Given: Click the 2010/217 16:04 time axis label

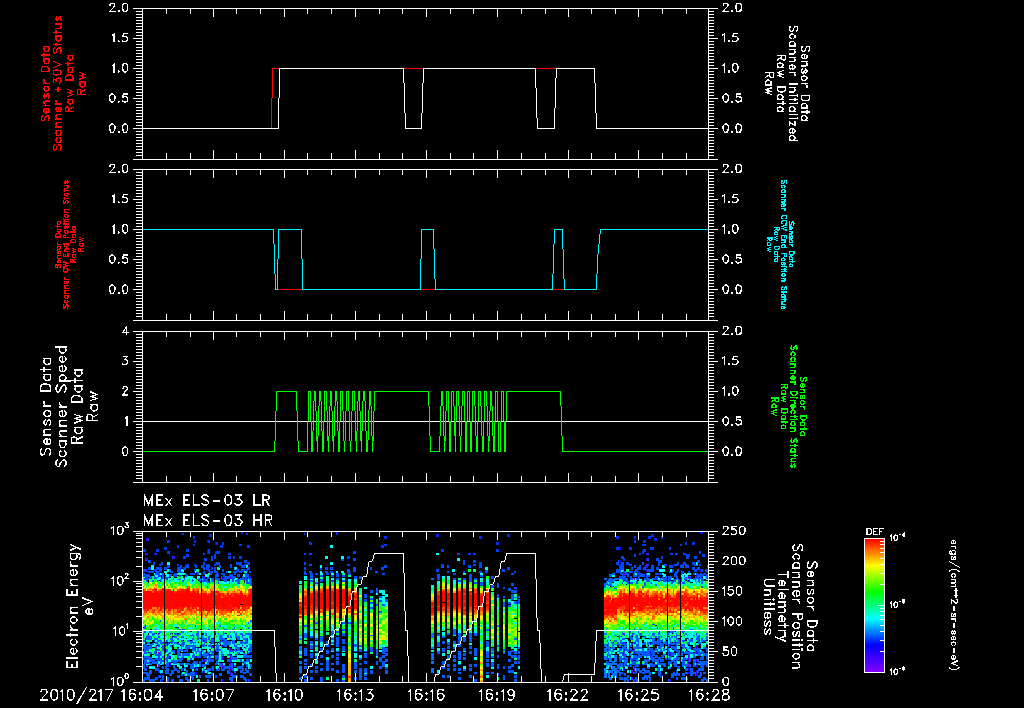Looking at the screenshot, I should click(101, 696).
